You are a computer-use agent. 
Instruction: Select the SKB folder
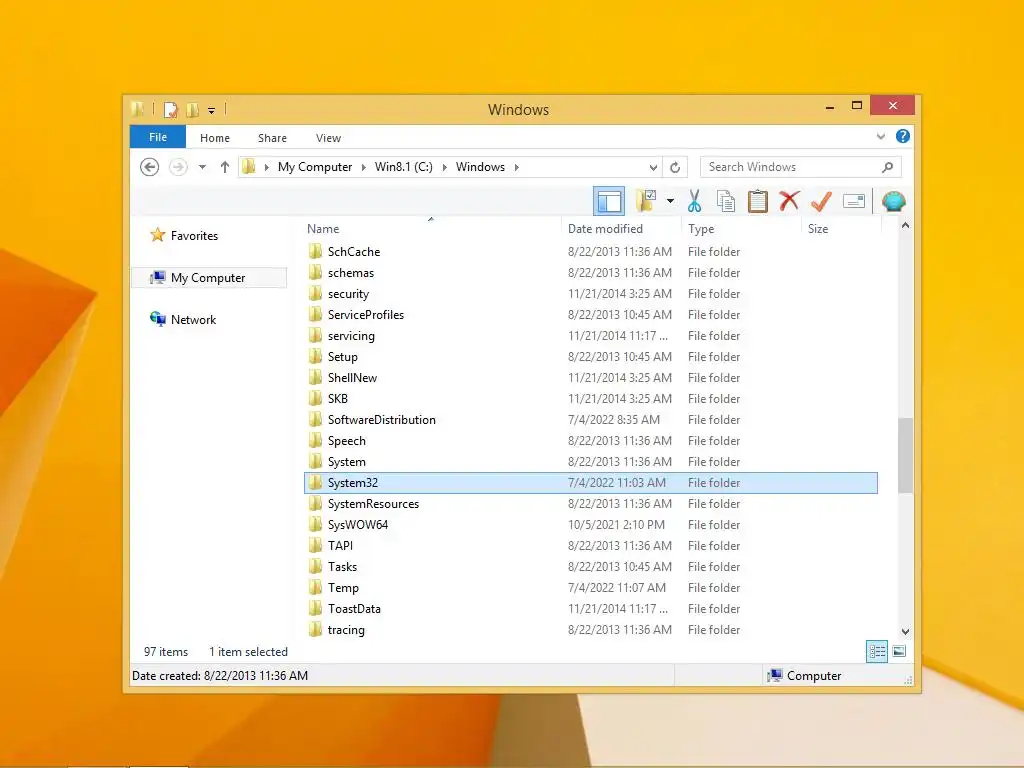pos(591,398)
